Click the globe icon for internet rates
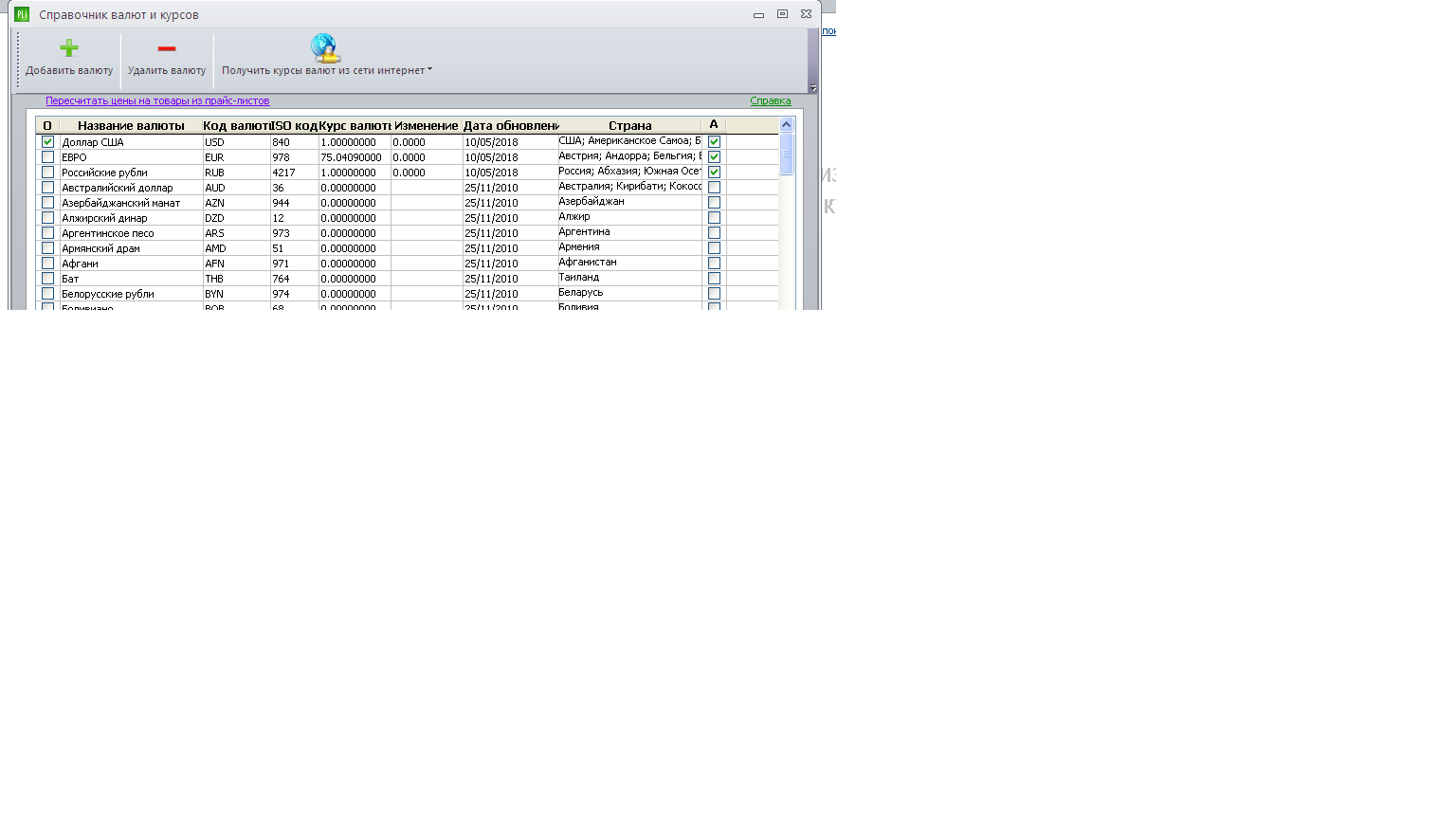Image resolution: width=1456 pixels, height=819 pixels. pyautogui.click(x=325, y=47)
